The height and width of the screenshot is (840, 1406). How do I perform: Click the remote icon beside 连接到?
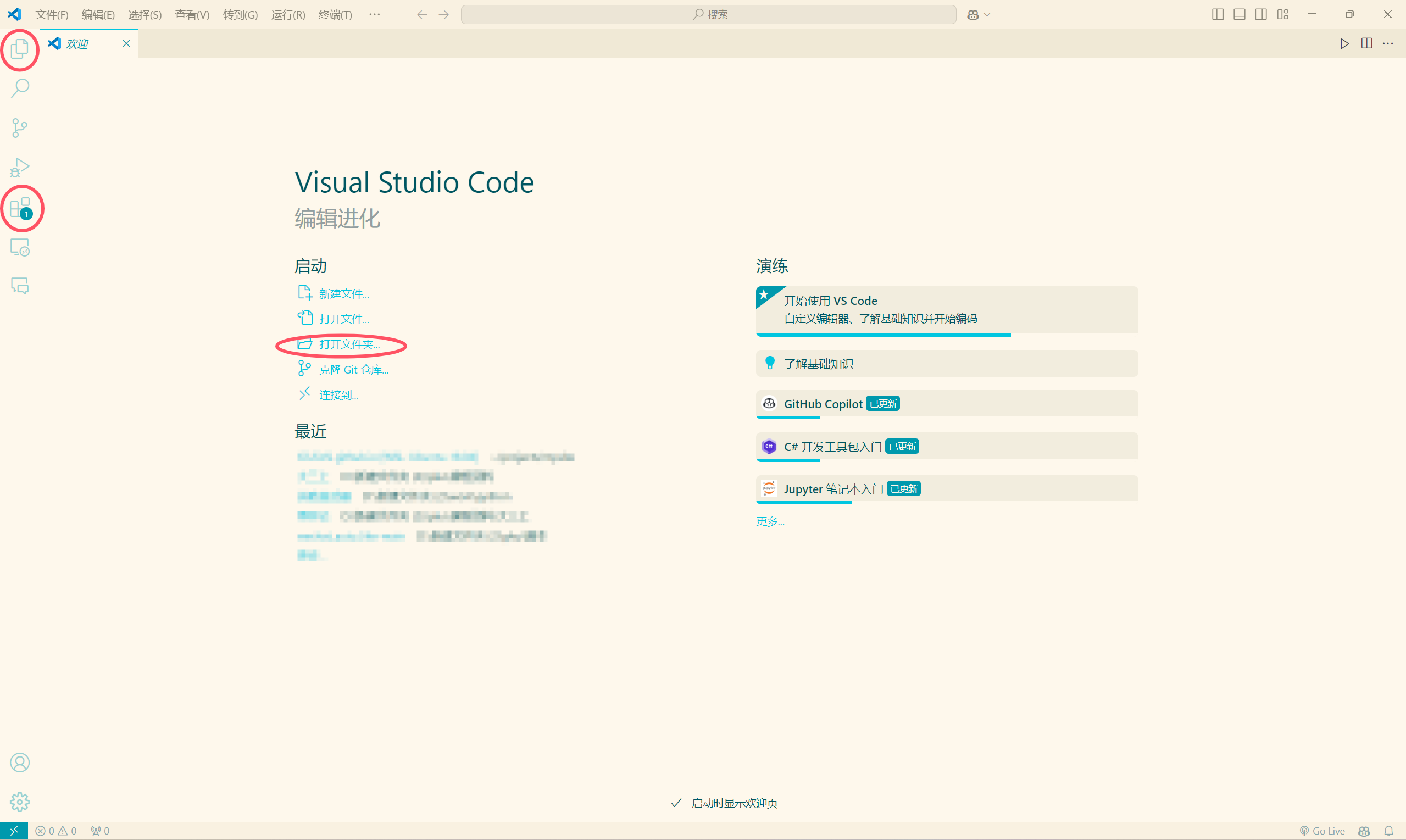tap(304, 393)
